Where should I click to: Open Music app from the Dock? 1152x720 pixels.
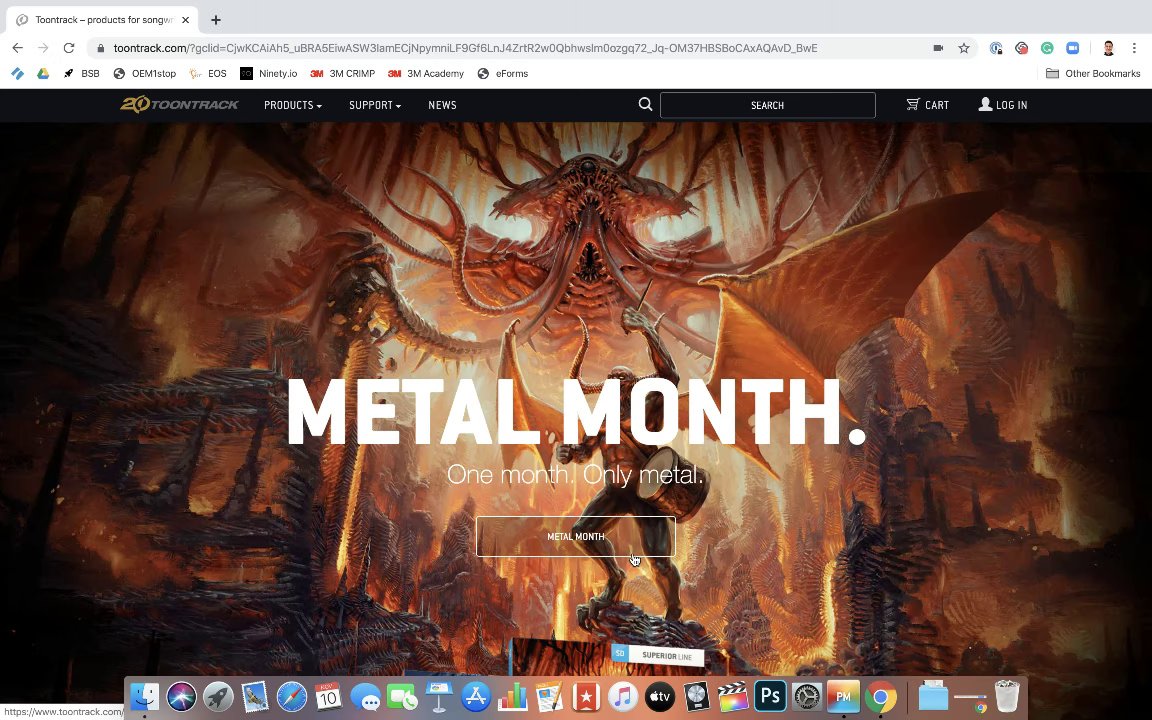click(x=622, y=696)
